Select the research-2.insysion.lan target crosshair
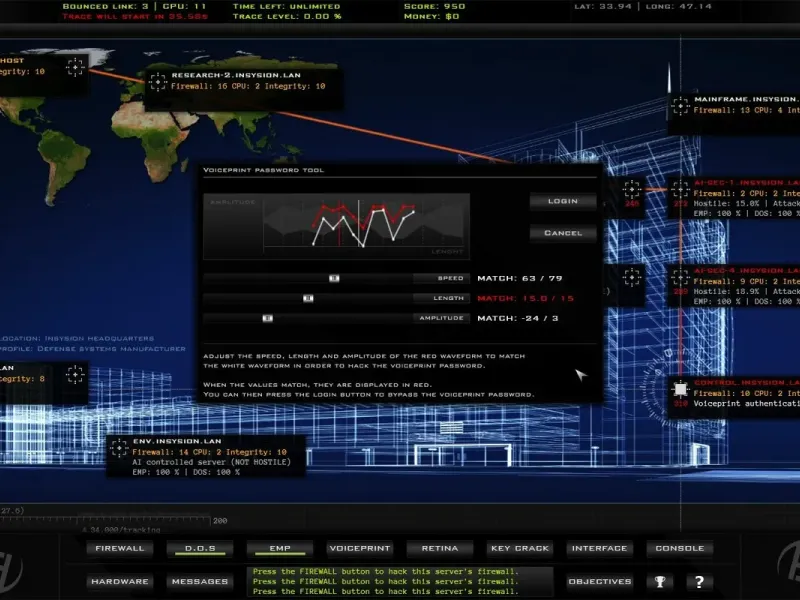The height and width of the screenshot is (600, 800). [158, 82]
